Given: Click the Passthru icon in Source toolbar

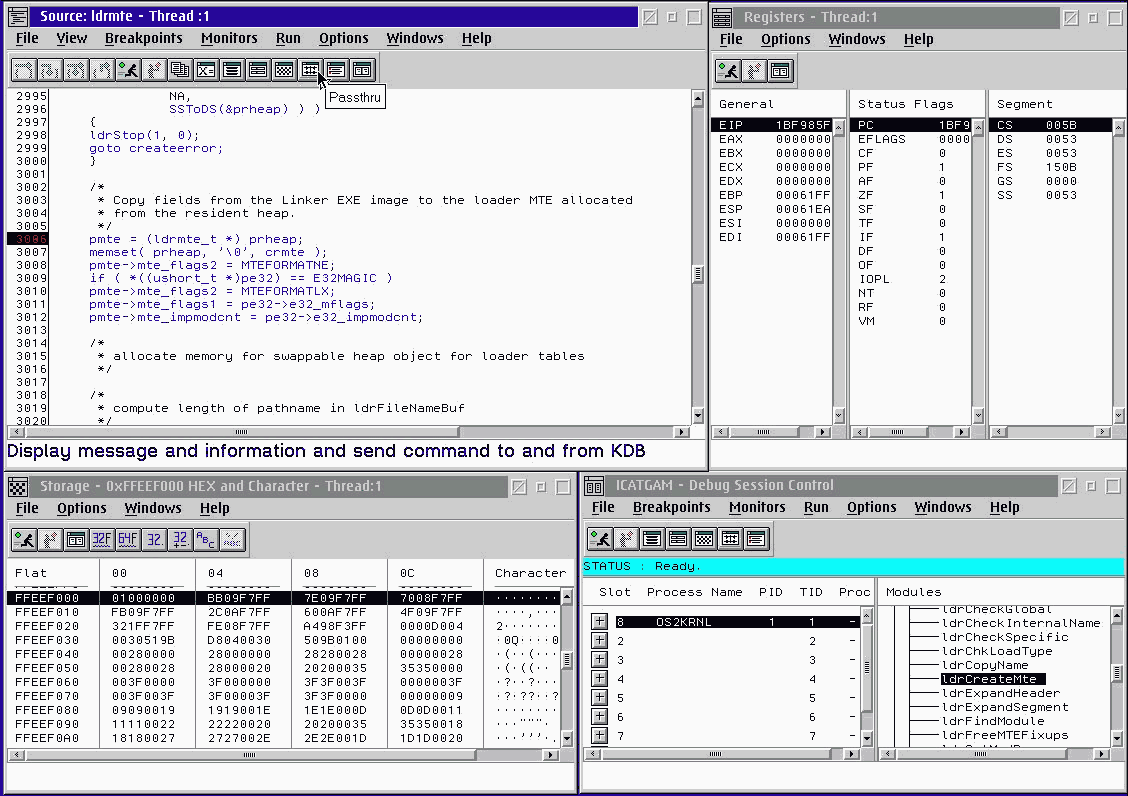Looking at the screenshot, I should [310, 70].
